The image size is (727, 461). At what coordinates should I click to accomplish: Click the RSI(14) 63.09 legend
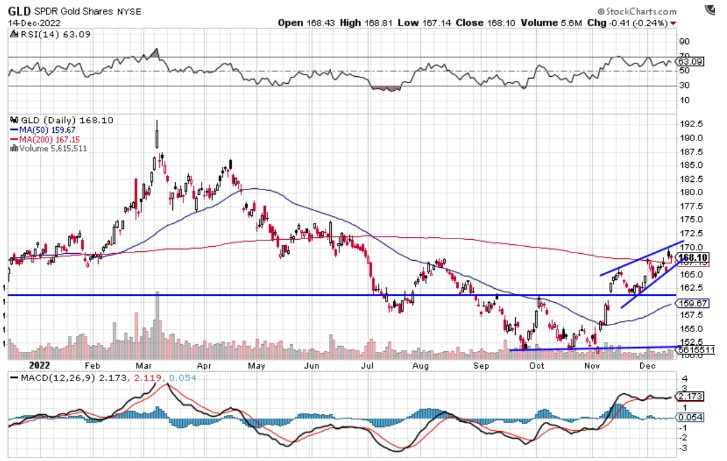(54, 34)
